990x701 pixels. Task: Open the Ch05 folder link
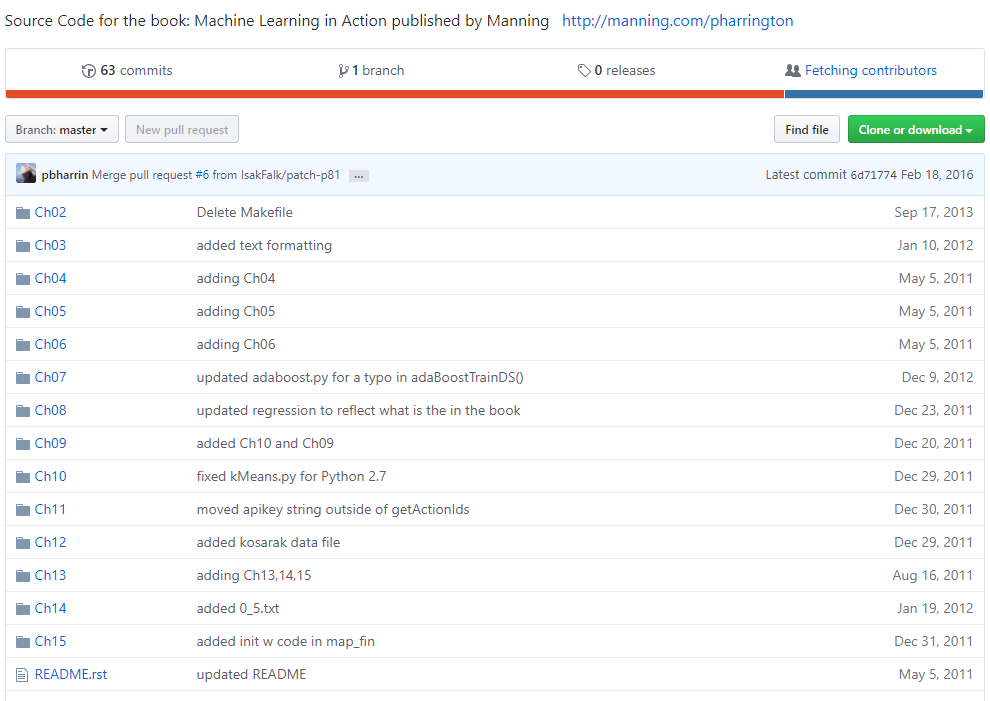tap(51, 311)
